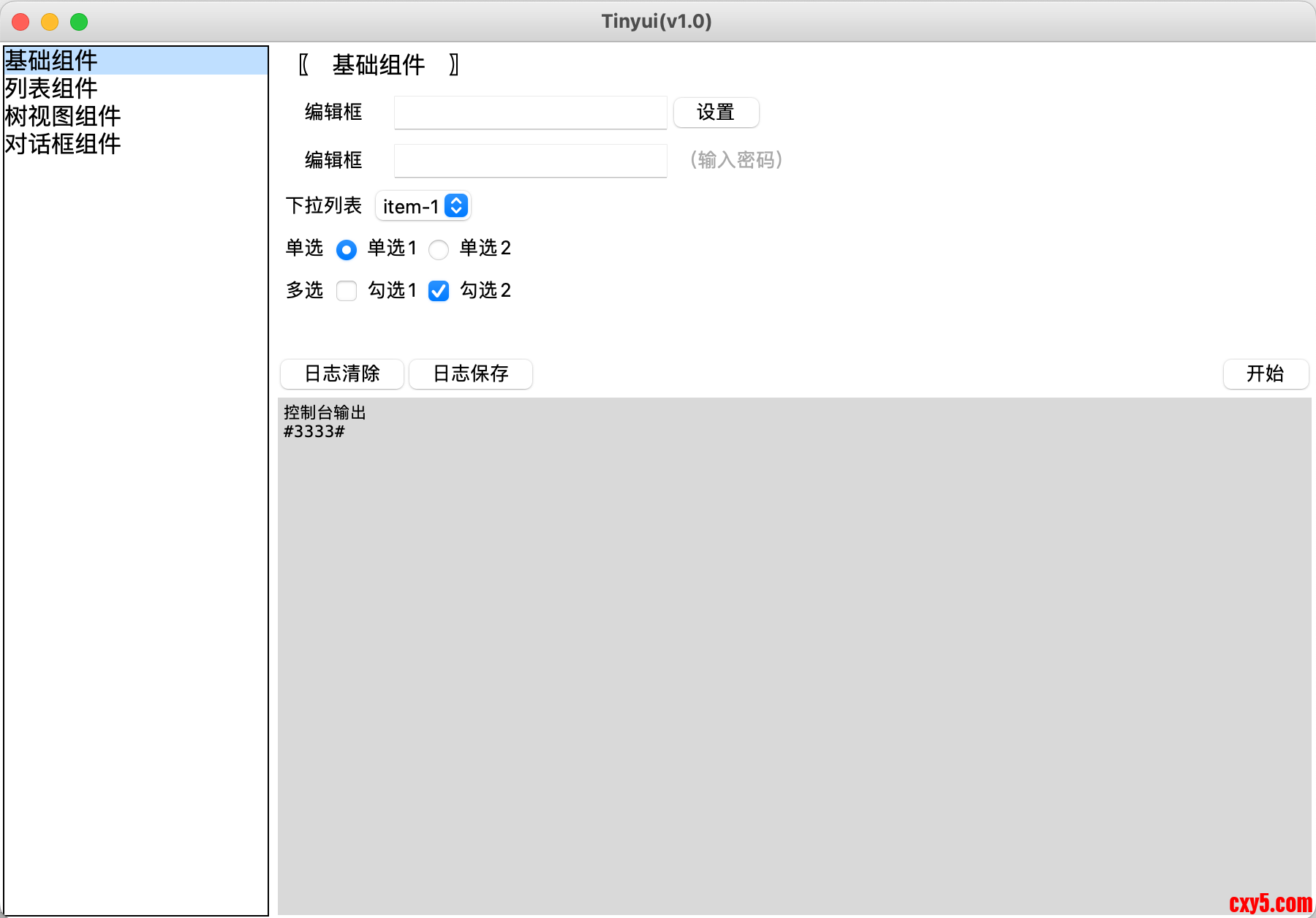Click the 日志清除 button

point(342,374)
